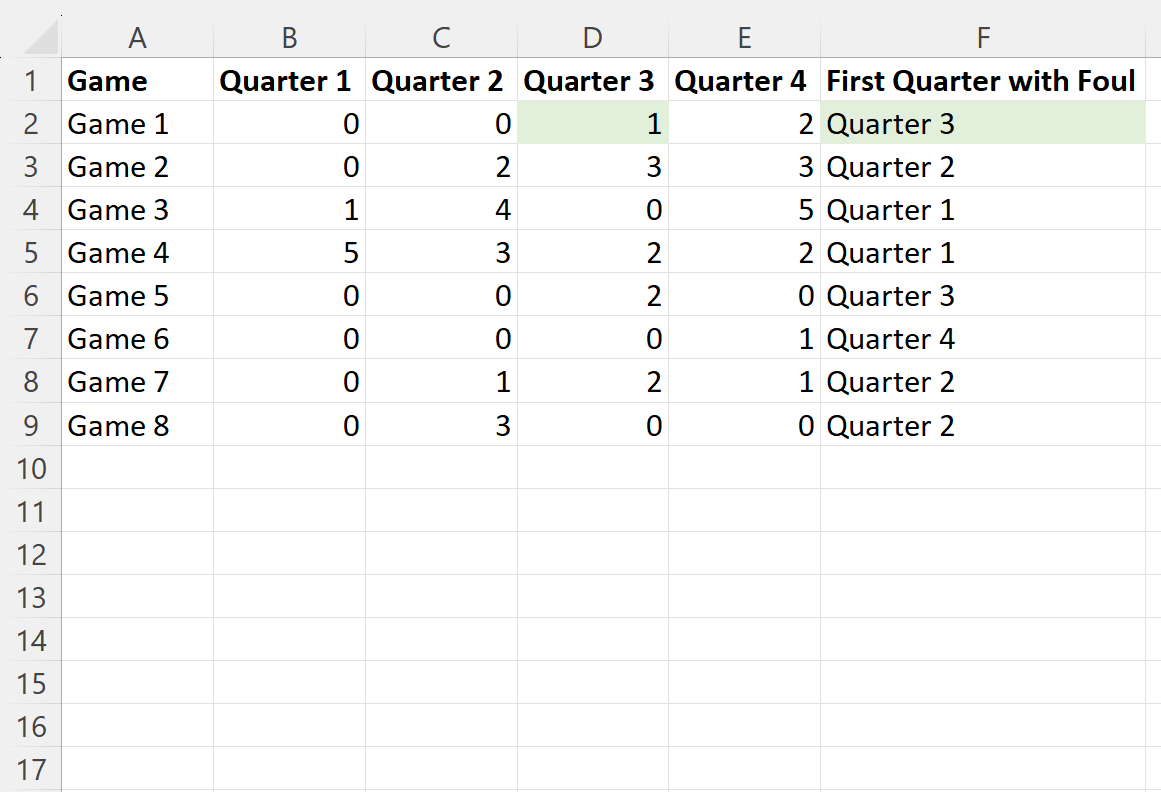Select column B header
This screenshot has height=792, width=1161.
288,38
